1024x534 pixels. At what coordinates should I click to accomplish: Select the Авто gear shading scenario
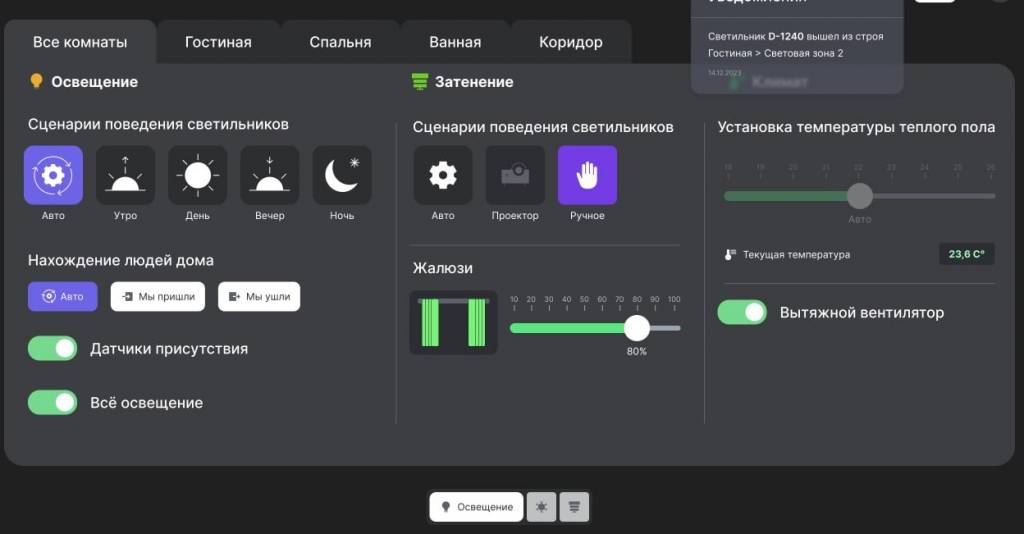coord(443,175)
